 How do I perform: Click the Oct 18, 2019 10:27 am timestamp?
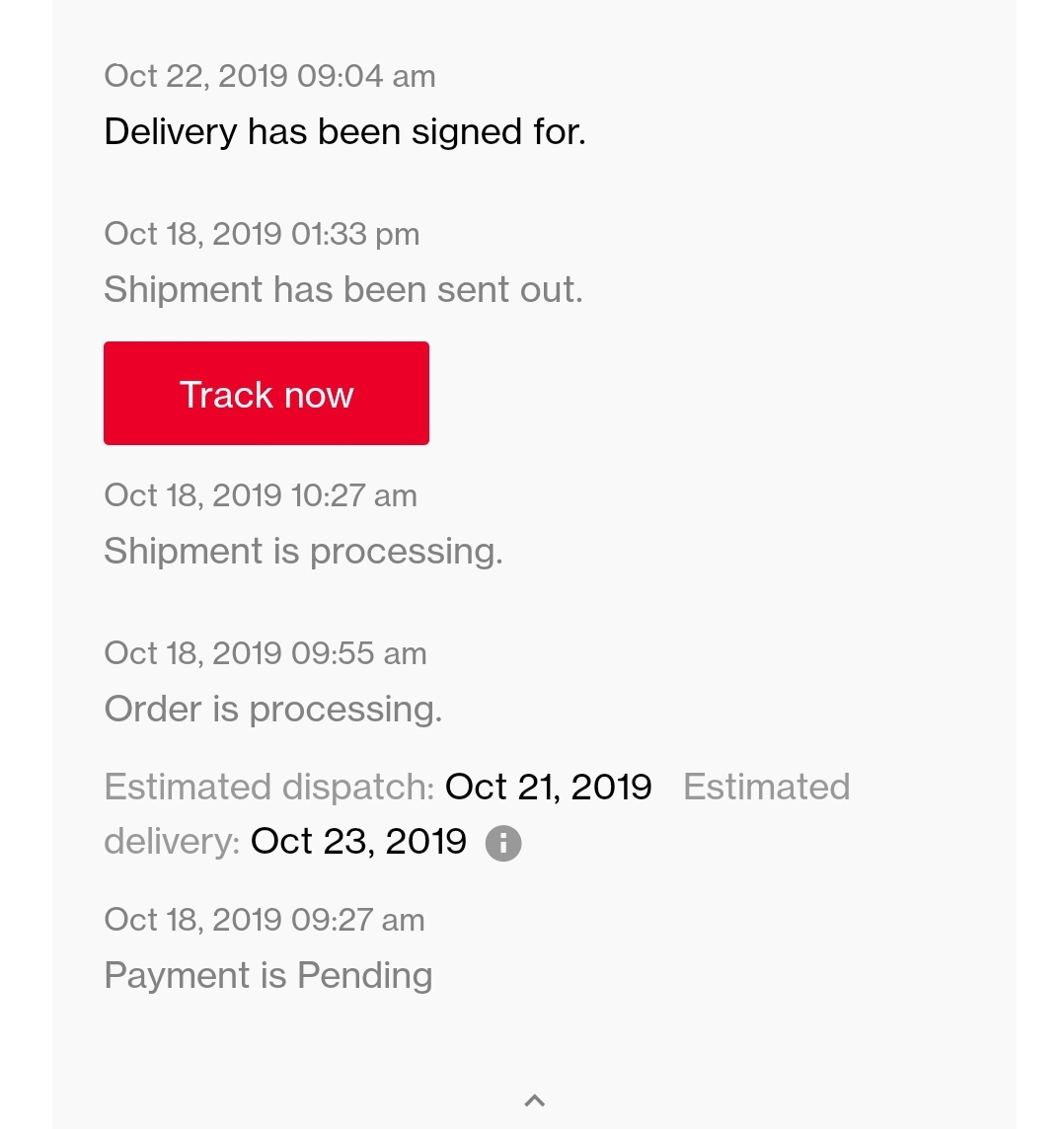point(261,495)
